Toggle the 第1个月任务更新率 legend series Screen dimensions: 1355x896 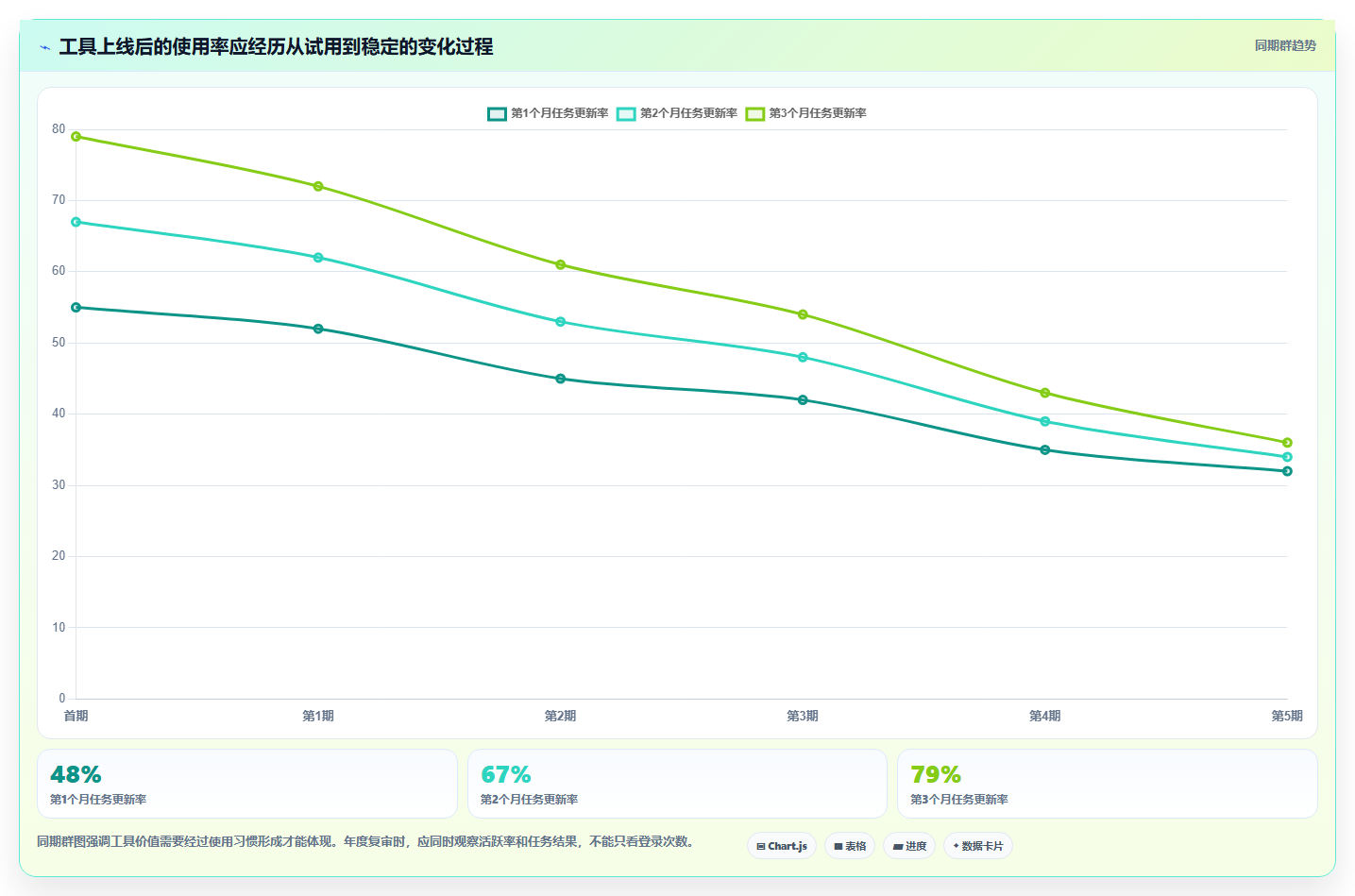click(548, 113)
